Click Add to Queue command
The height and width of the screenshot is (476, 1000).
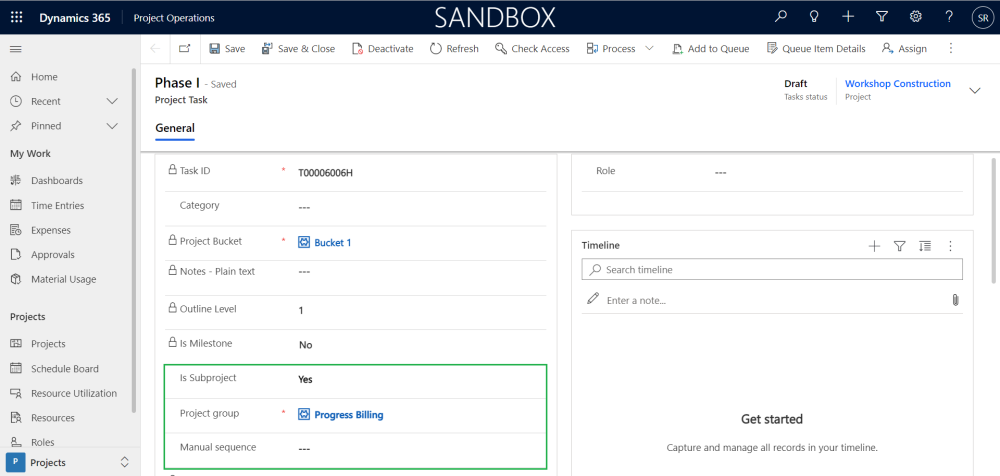pyautogui.click(x=710, y=48)
